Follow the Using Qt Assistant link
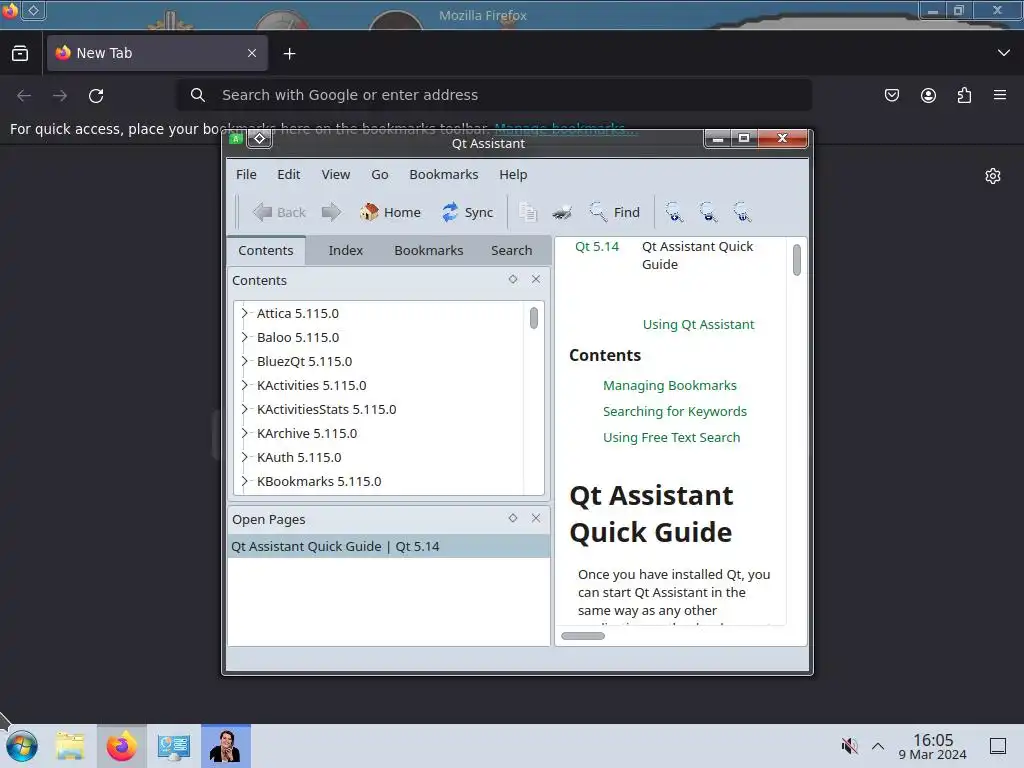 click(698, 325)
